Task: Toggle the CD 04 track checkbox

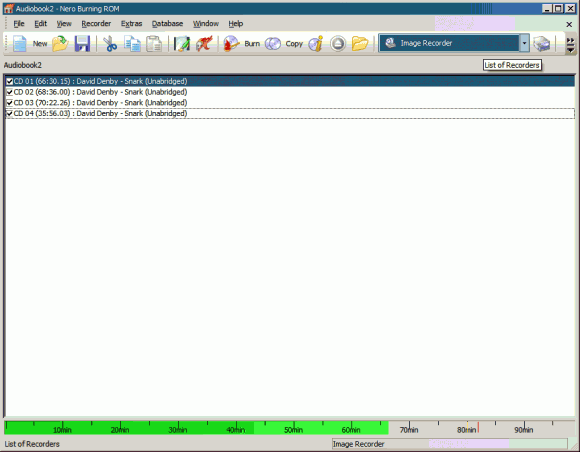Action: coord(10,114)
